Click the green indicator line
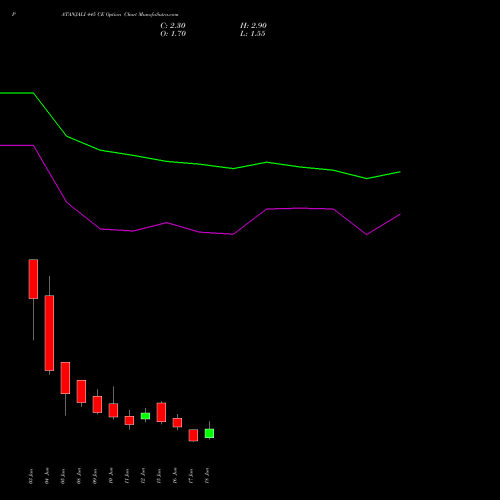Image resolution: width=500 pixels, height=500 pixels. tap(200, 165)
